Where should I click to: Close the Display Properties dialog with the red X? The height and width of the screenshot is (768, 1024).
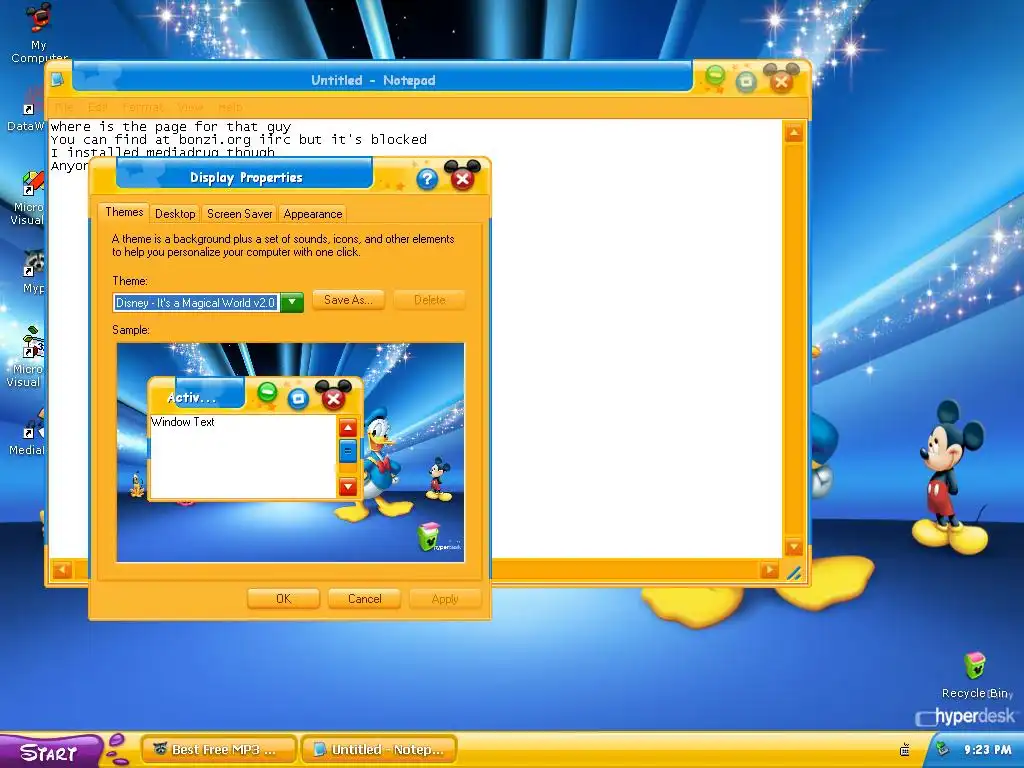[462, 177]
